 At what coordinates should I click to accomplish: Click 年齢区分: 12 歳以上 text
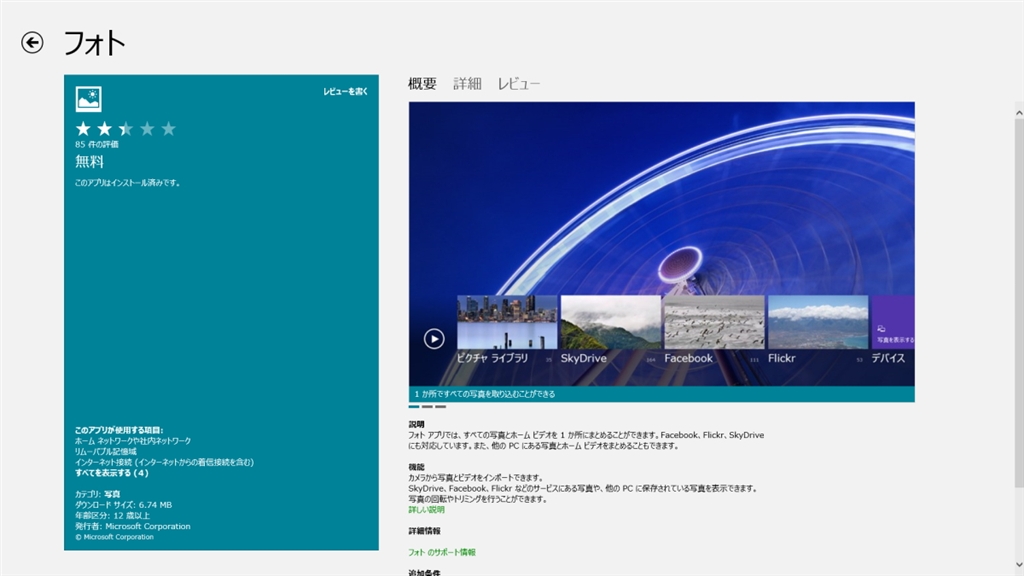[112, 516]
